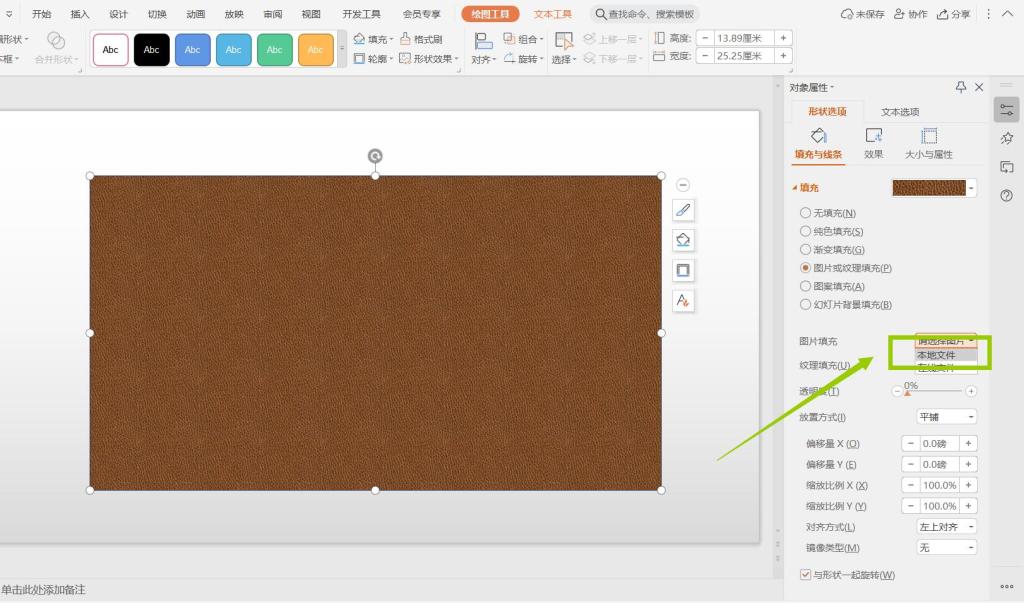The image size is (1024, 603).
Task: Click the slide transition sidebar icon
Action: click(x=1006, y=167)
